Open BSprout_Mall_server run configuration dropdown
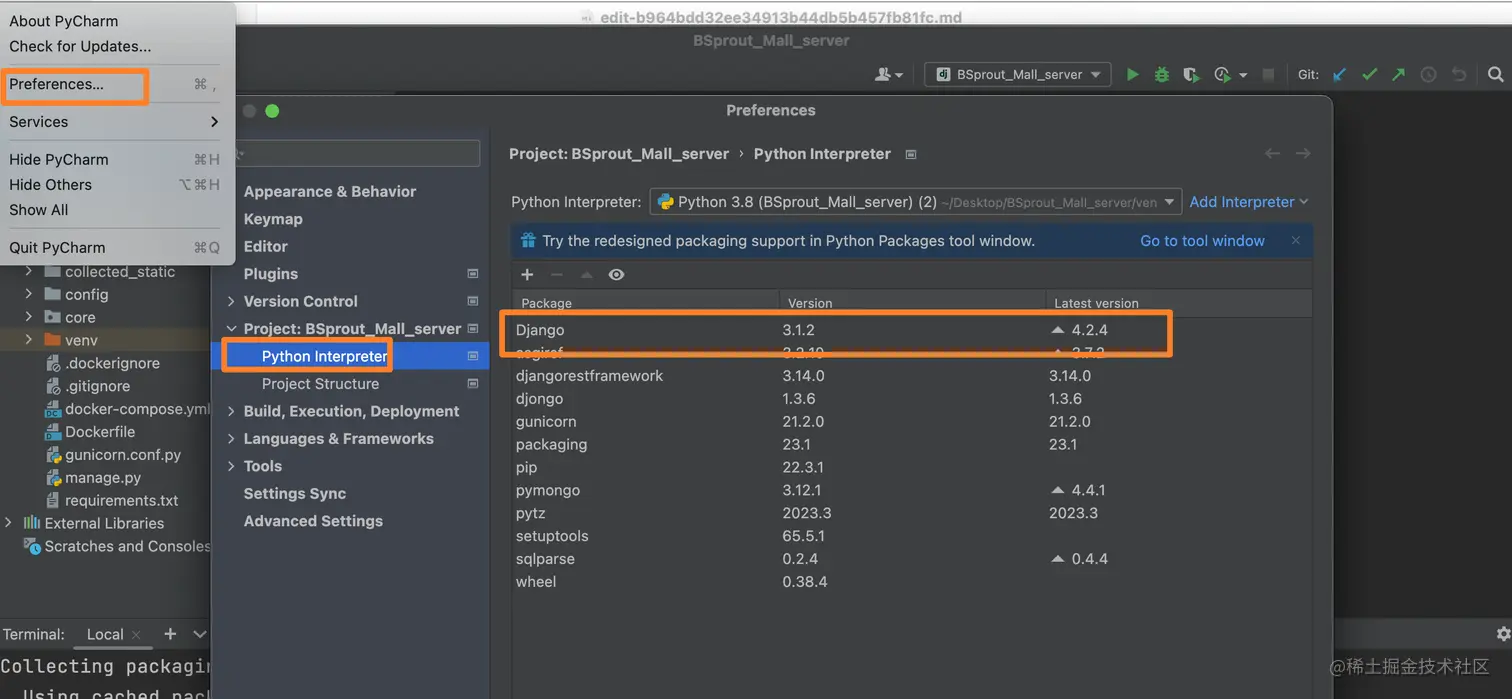This screenshot has height=699, width=1512. coord(1018,74)
